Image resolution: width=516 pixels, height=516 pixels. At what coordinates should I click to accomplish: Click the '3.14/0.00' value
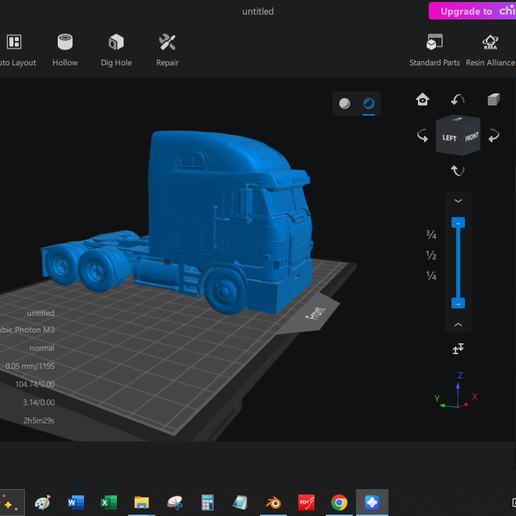(39, 402)
